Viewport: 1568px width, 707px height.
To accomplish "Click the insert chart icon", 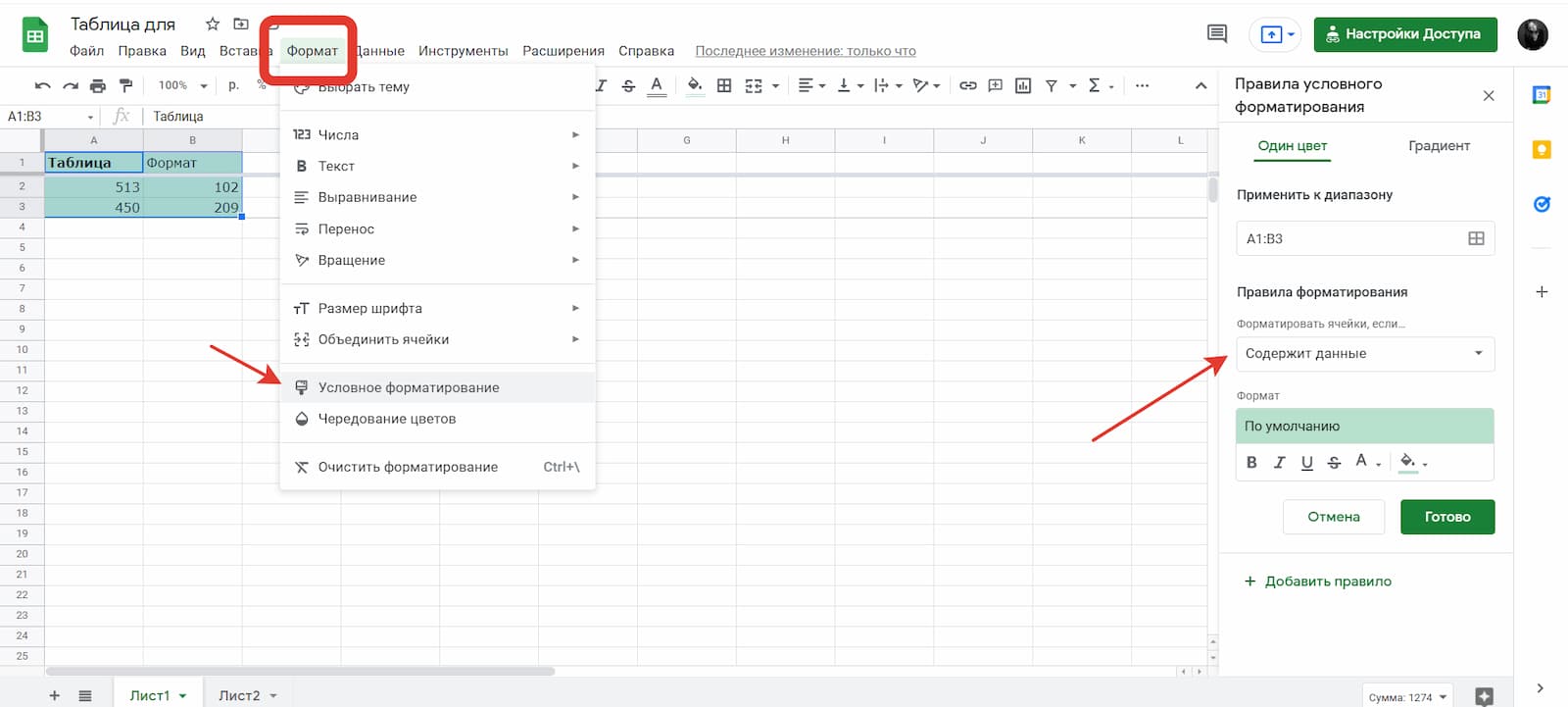I will [x=1023, y=86].
